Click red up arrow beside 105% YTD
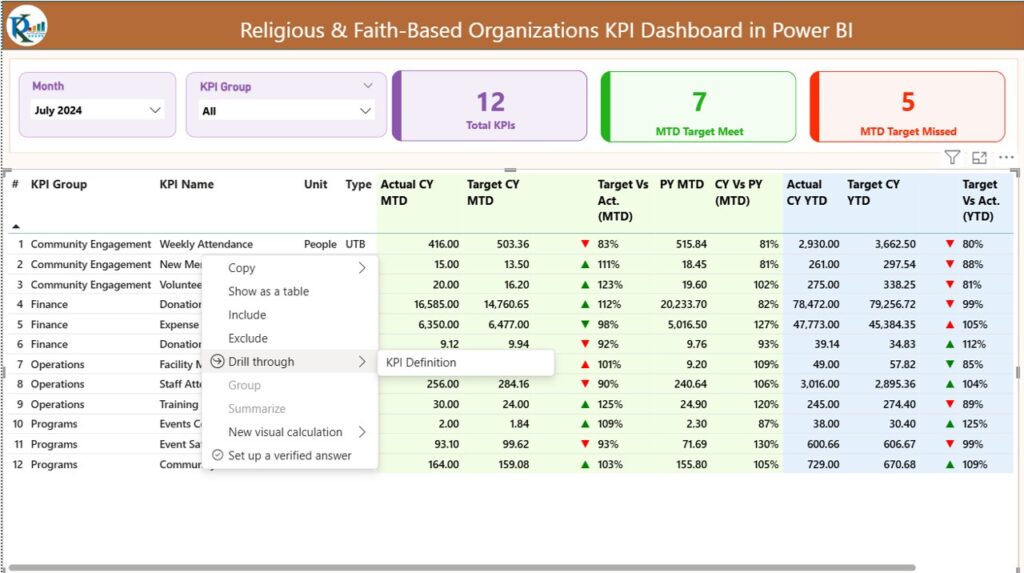The height and width of the screenshot is (573, 1024). tap(950, 324)
